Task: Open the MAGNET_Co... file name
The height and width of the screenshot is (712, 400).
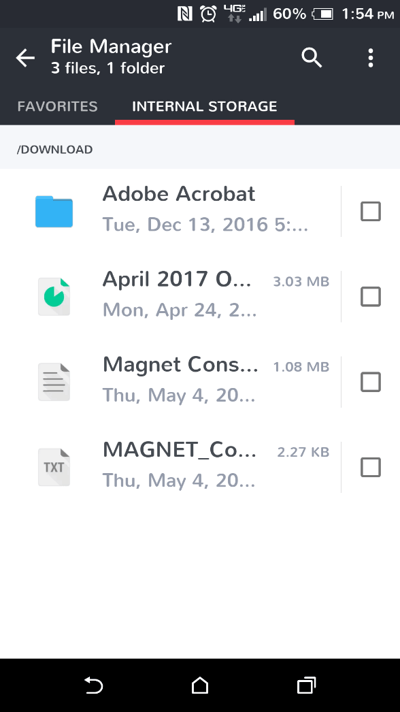Action: [x=180, y=450]
